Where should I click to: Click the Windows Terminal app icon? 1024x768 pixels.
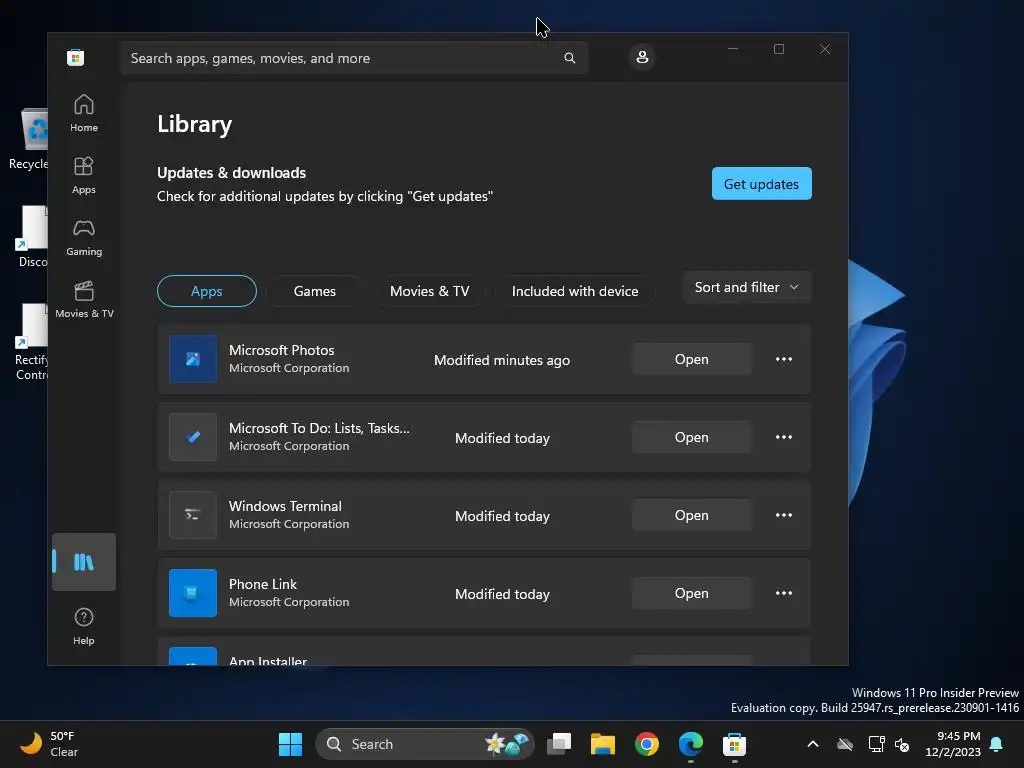click(x=193, y=515)
